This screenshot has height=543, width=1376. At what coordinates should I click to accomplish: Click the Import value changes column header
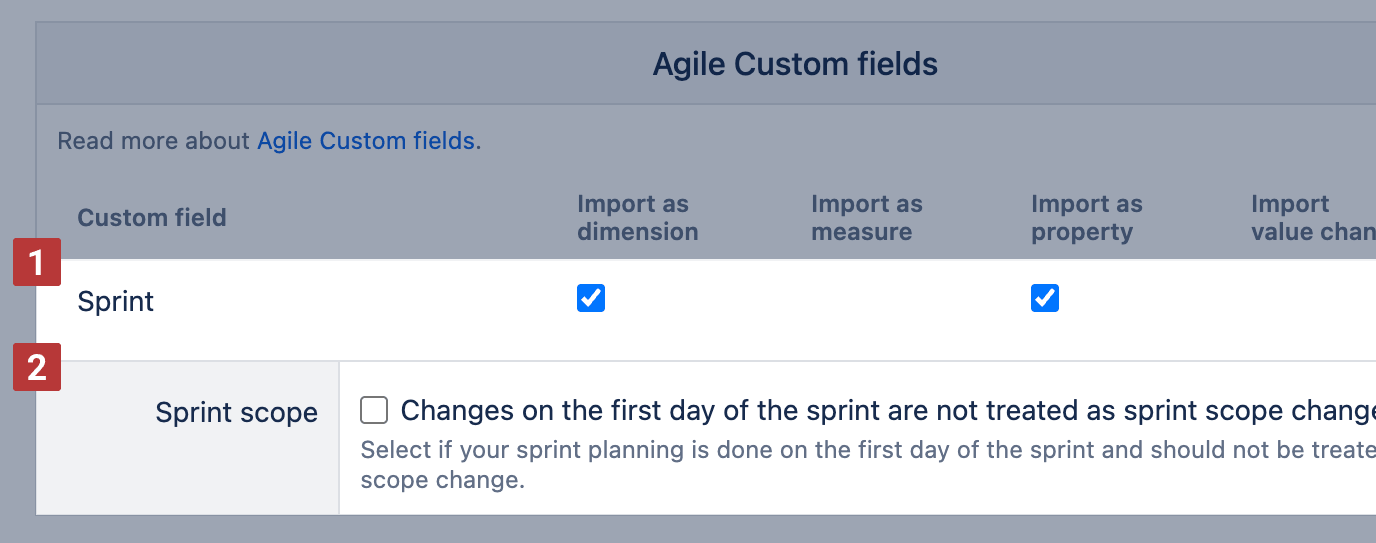(1310, 218)
